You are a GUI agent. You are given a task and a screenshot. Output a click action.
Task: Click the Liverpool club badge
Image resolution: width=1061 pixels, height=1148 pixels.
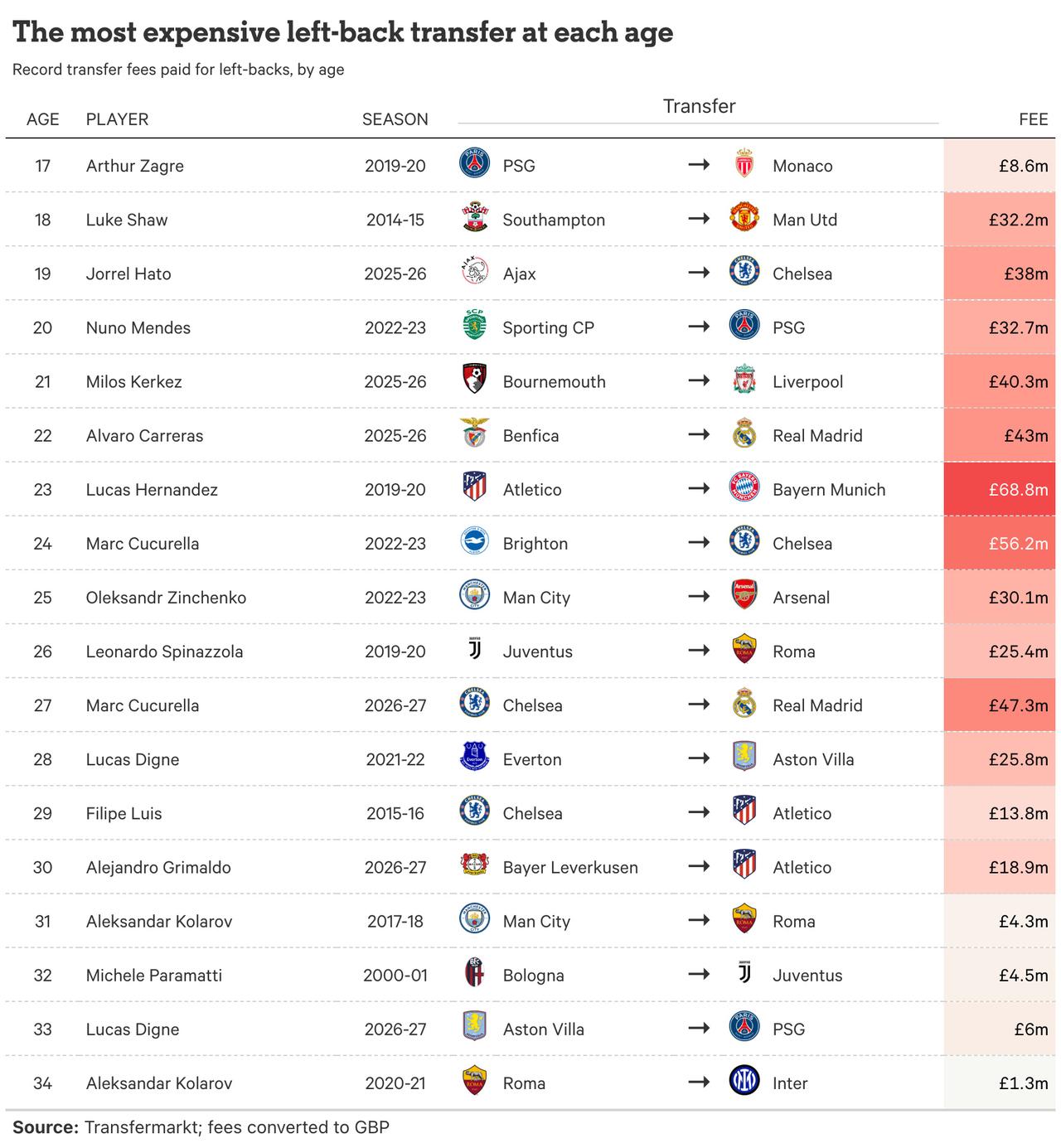point(744,380)
